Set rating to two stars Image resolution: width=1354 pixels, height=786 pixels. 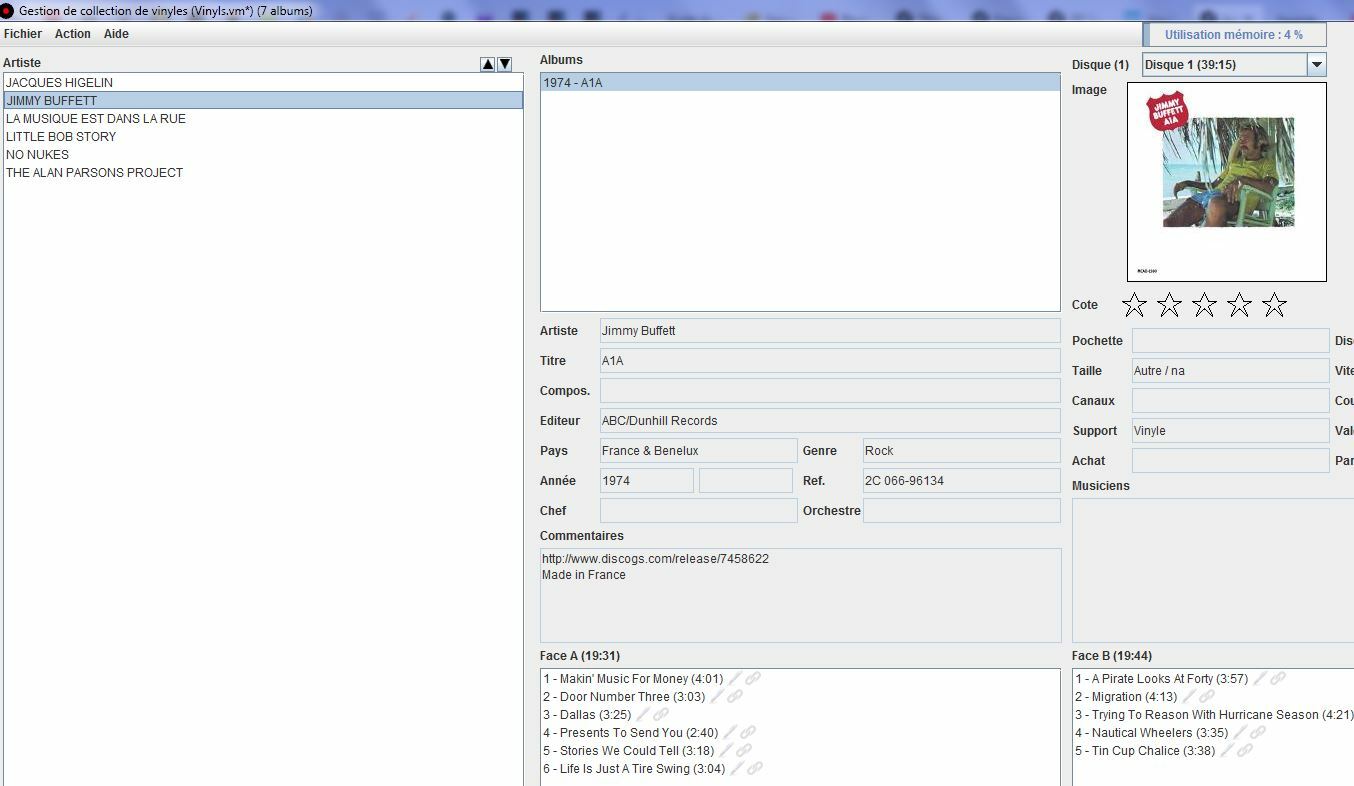(1169, 305)
